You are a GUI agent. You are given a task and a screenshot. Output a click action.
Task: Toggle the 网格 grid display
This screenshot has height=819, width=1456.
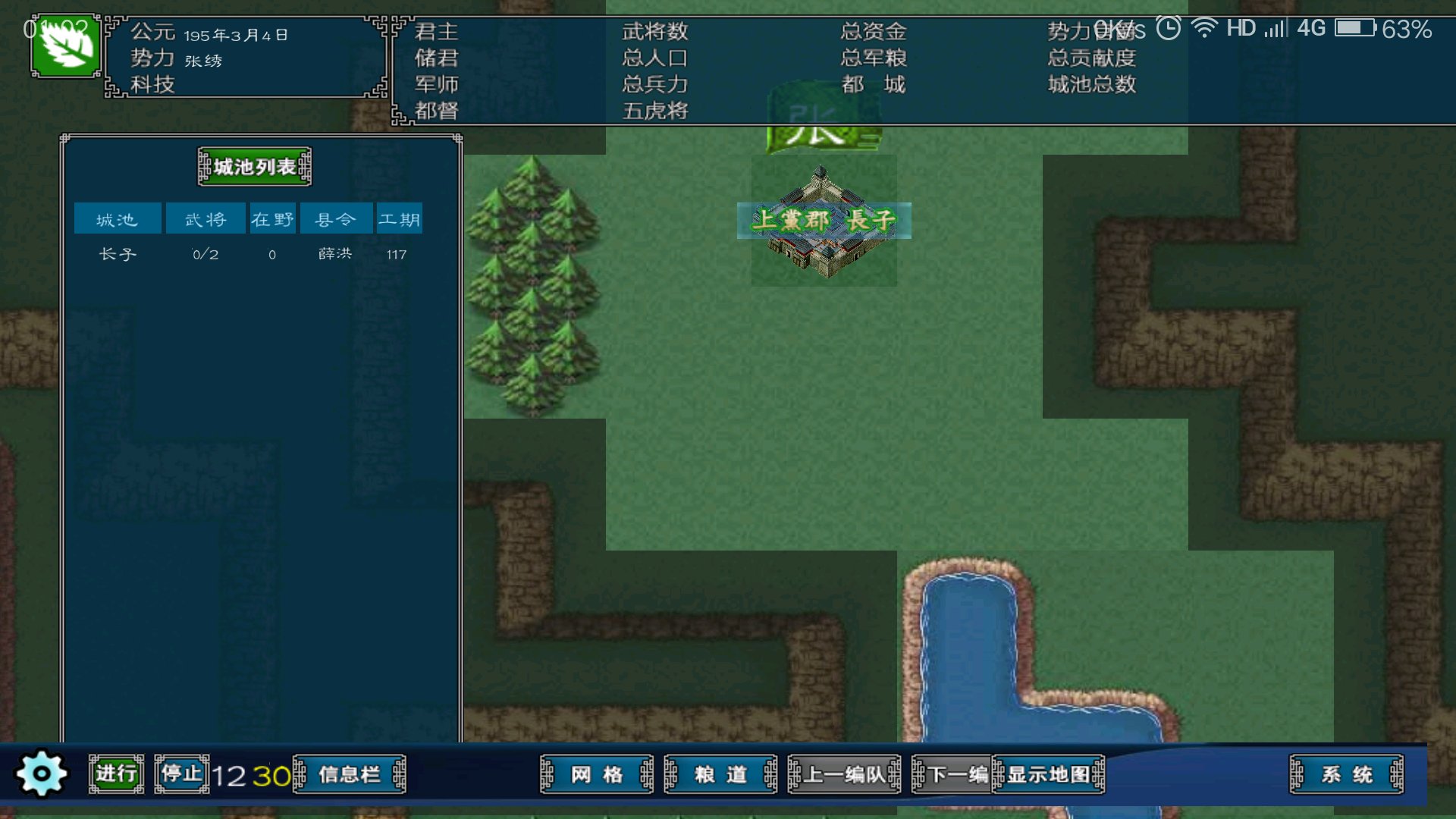point(597,774)
